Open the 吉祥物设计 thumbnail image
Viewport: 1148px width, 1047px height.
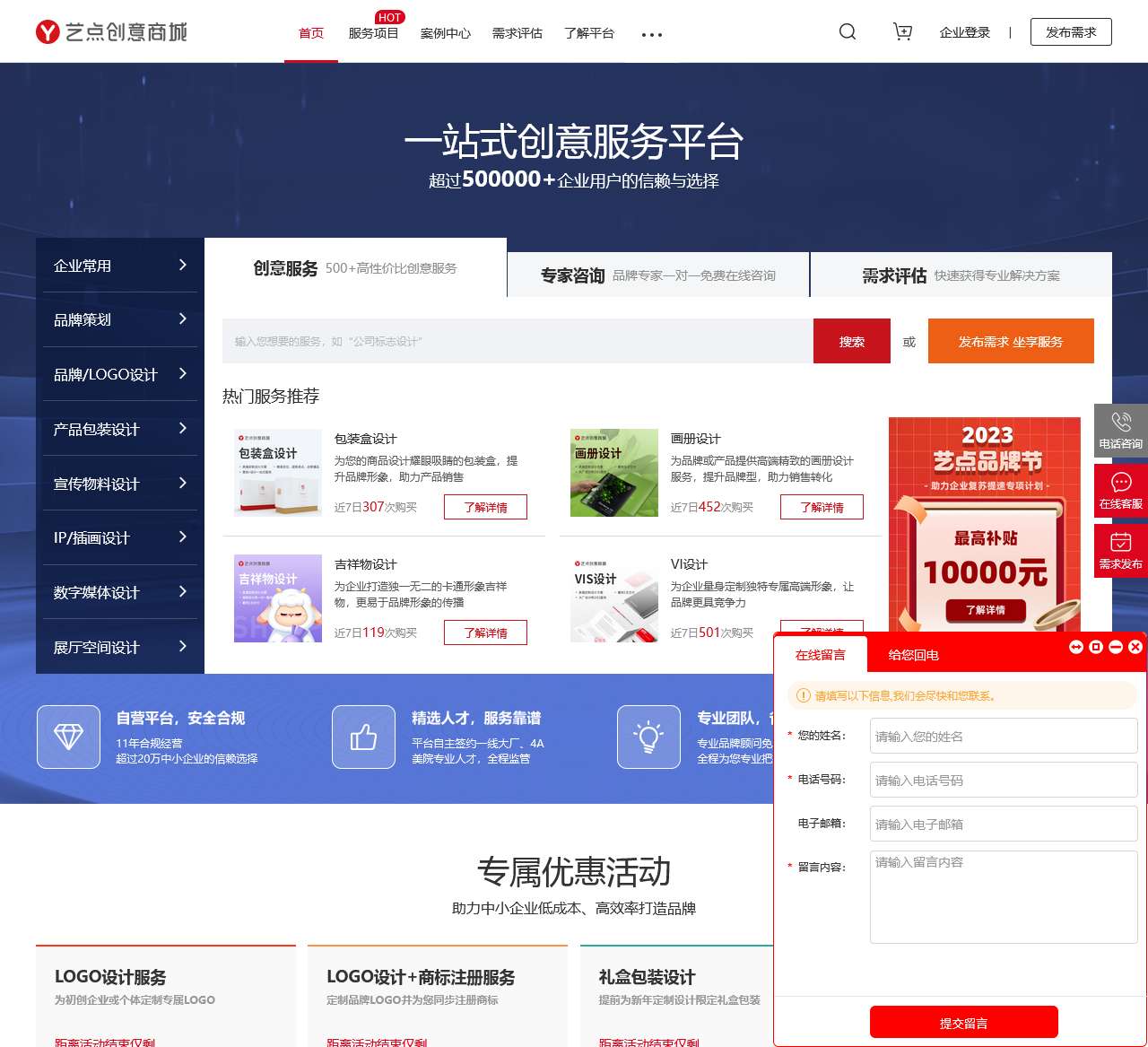click(x=278, y=598)
